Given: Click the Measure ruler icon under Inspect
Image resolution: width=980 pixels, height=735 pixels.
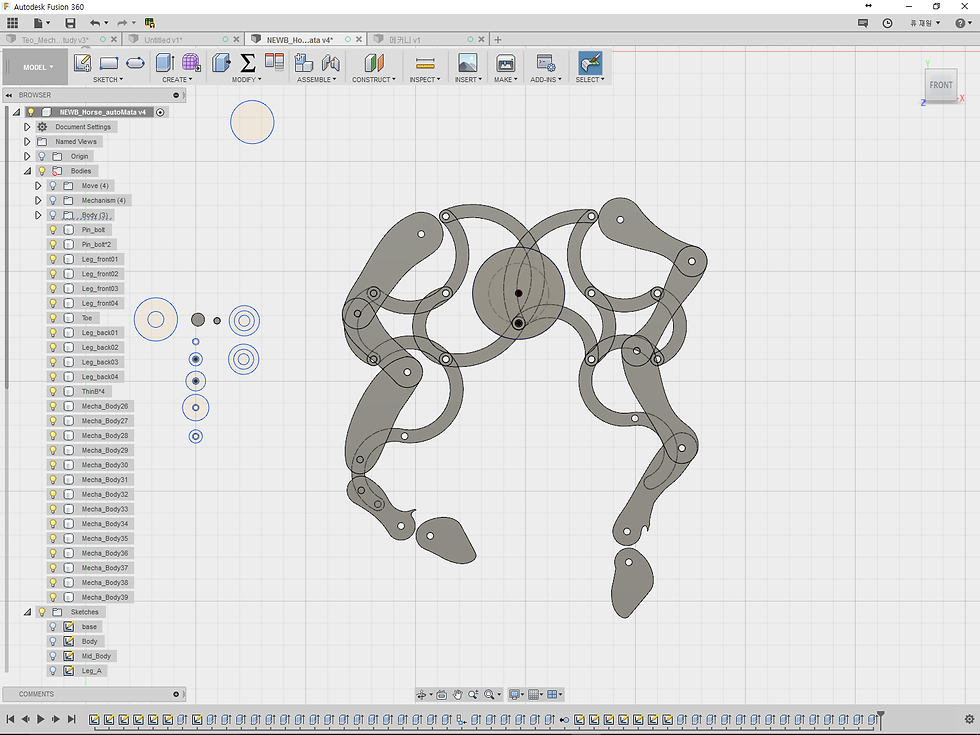Looking at the screenshot, I should tap(425, 63).
